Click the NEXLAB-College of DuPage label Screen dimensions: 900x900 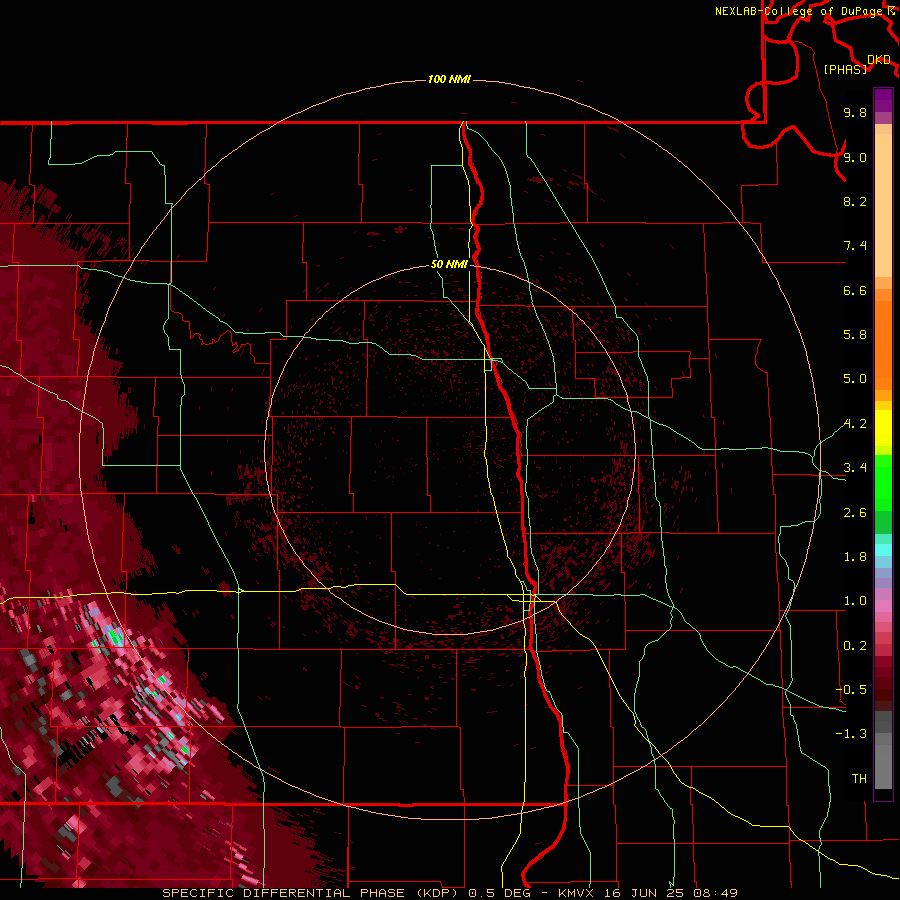(x=799, y=11)
